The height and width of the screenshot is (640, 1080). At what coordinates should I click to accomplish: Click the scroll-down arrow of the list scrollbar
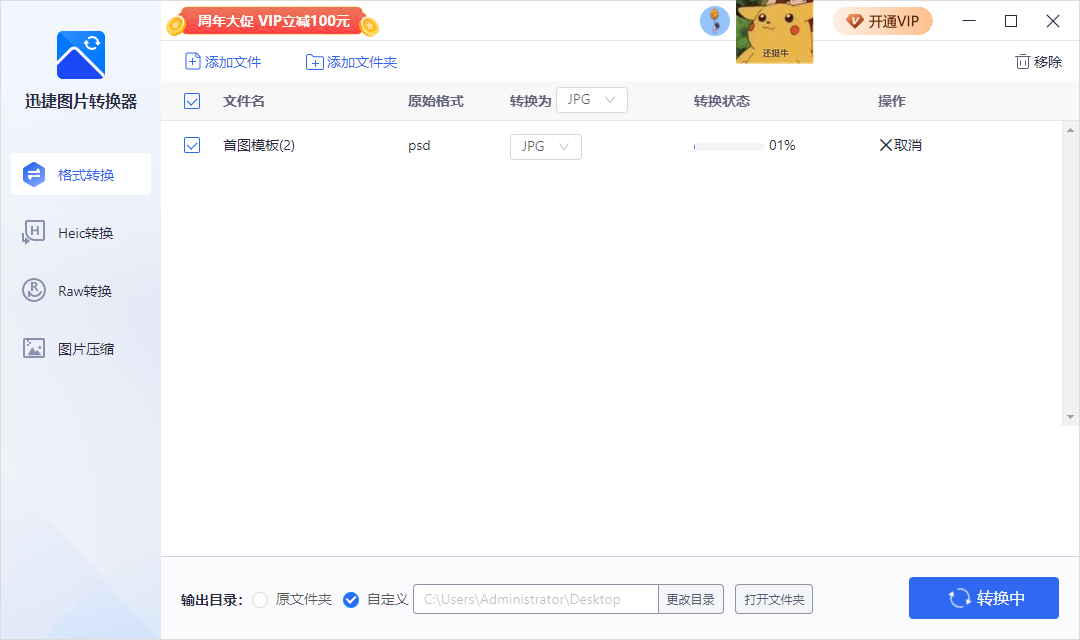(1070, 417)
